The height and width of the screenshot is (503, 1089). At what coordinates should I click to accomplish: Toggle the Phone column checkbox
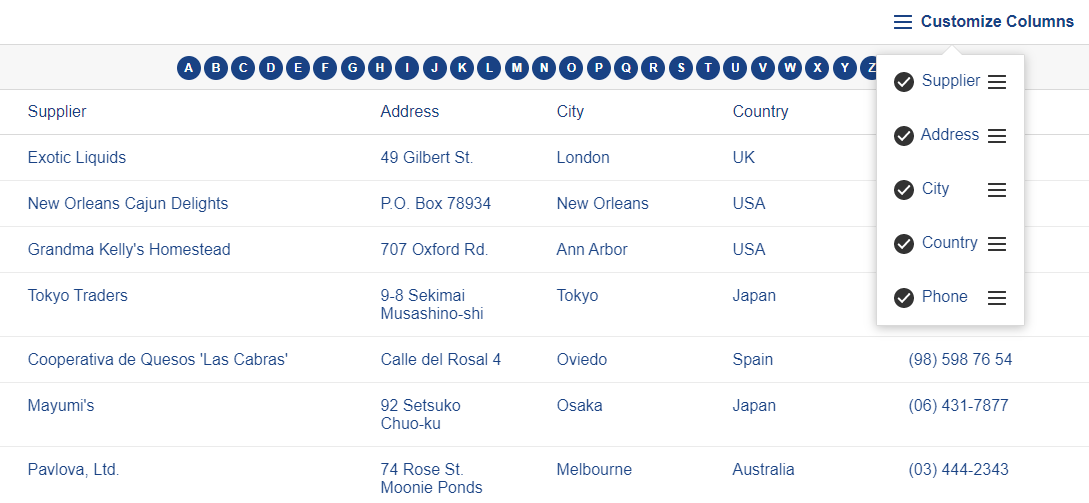click(x=904, y=298)
